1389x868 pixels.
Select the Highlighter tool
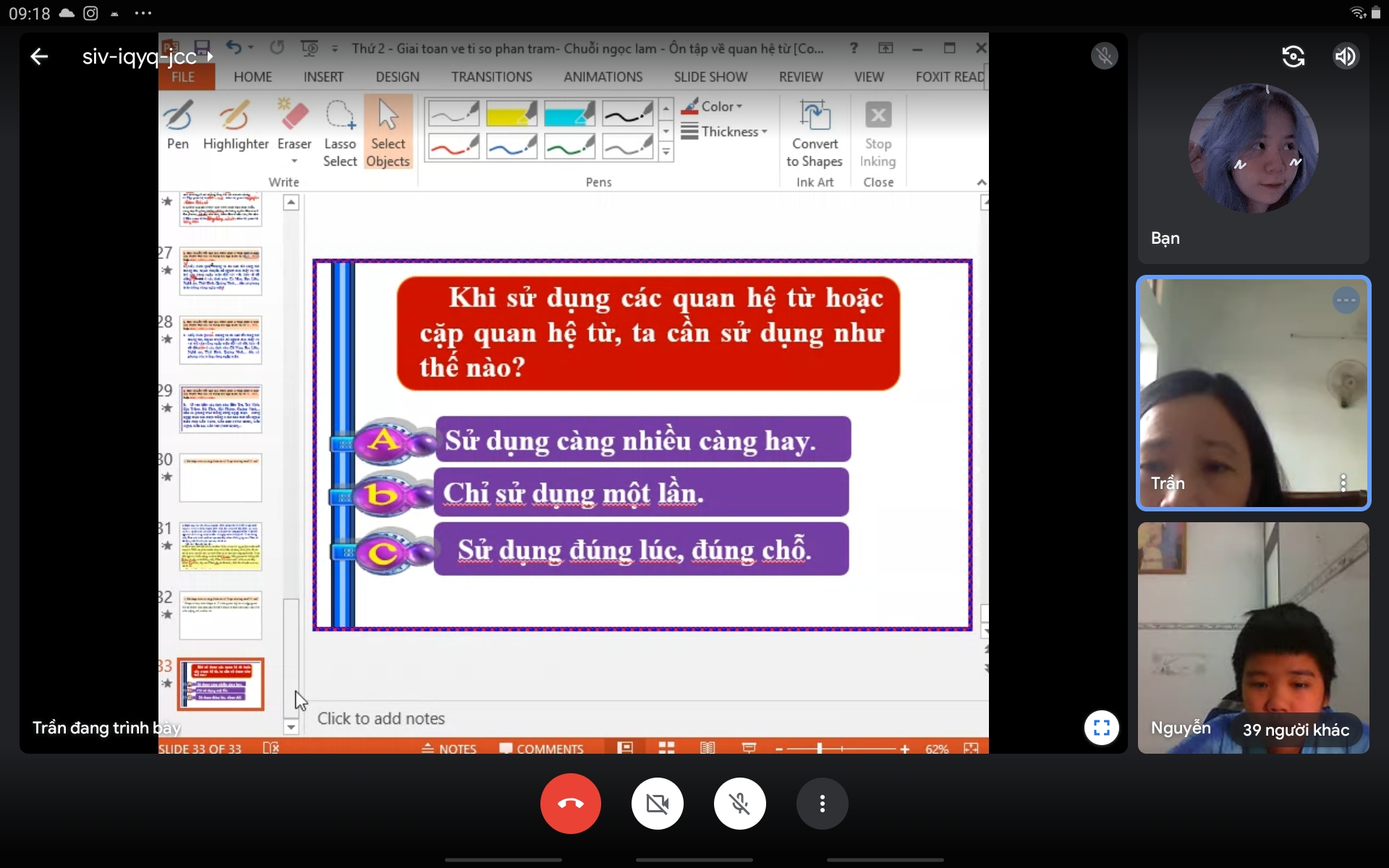(235, 125)
